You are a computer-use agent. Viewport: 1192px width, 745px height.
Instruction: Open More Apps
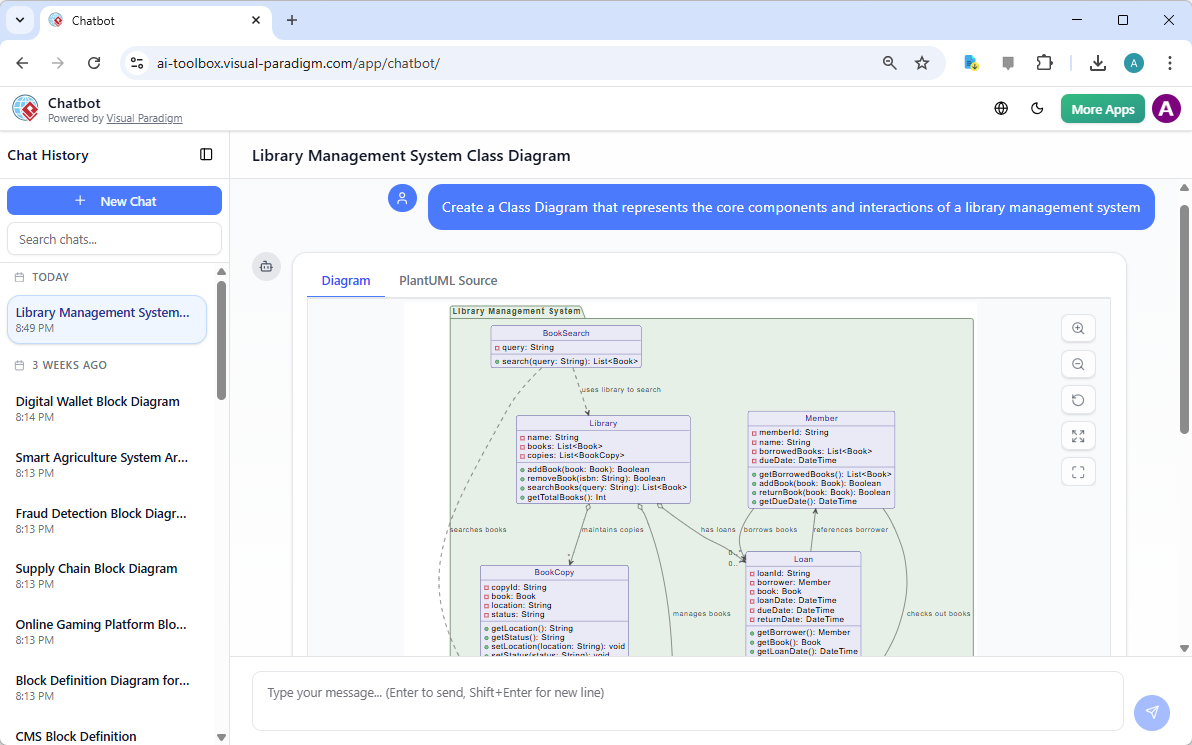click(x=1102, y=108)
